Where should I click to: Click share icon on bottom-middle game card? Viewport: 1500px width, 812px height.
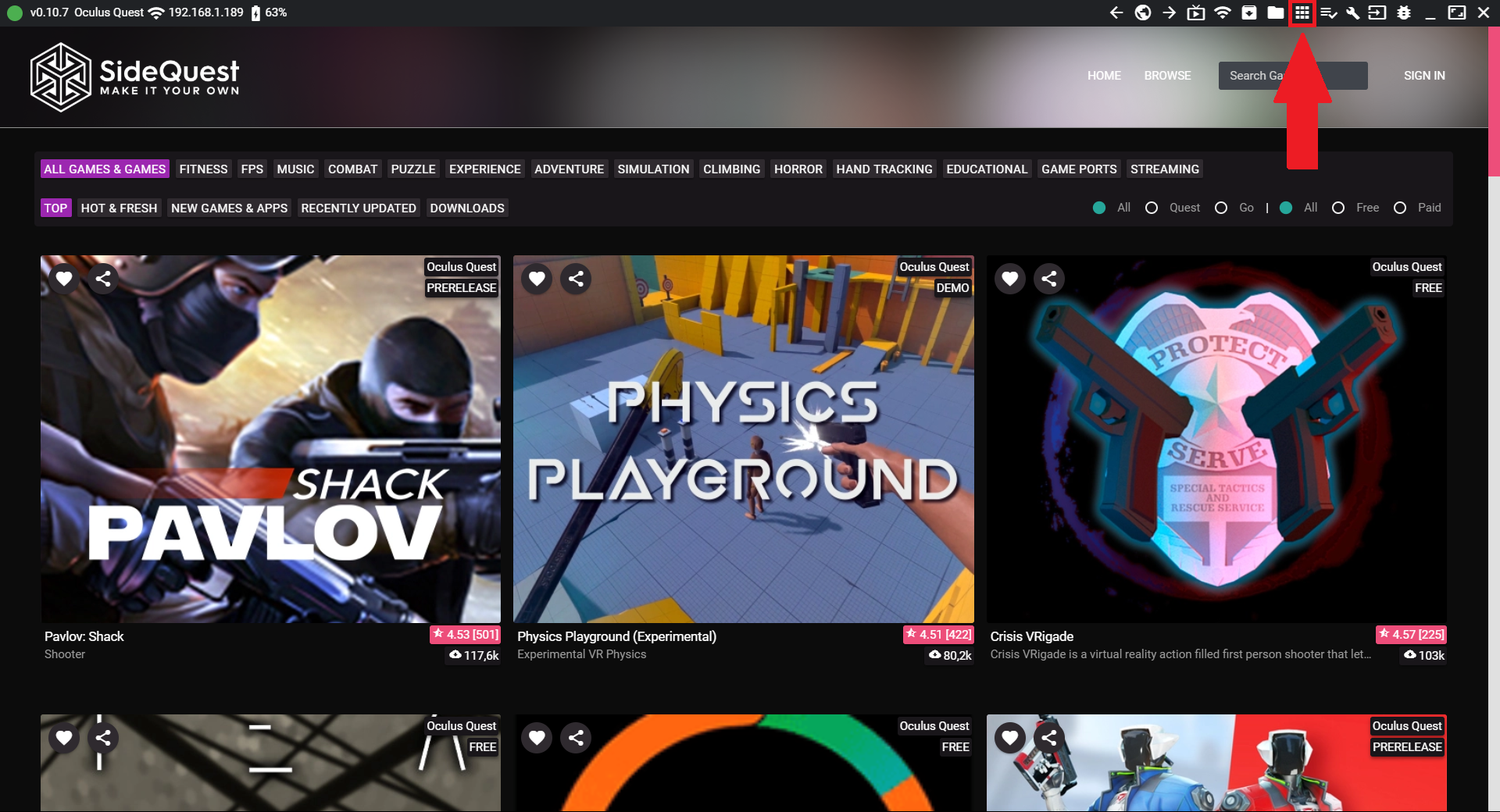[576, 738]
